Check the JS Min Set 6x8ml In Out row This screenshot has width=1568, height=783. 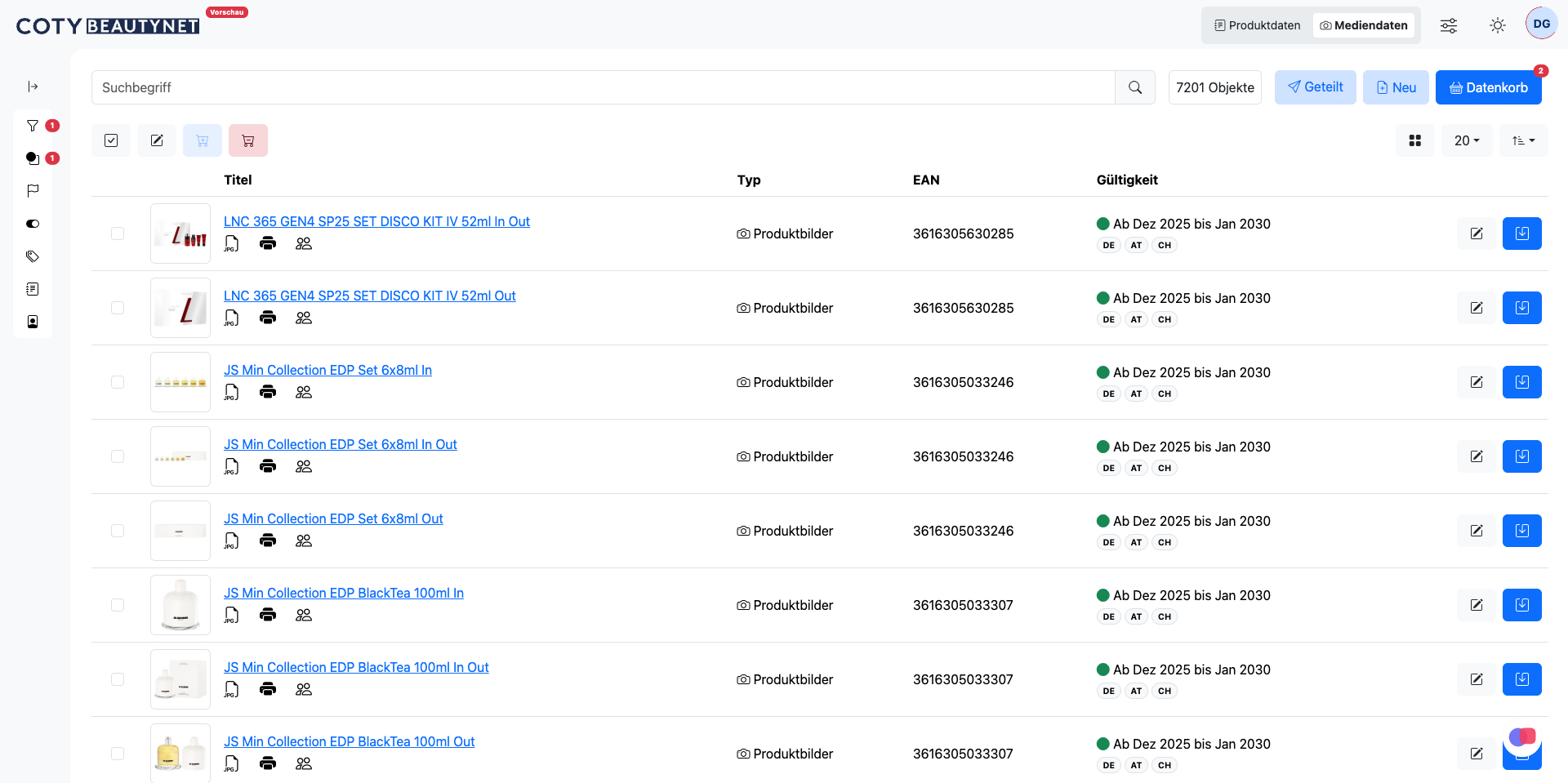[x=118, y=456]
